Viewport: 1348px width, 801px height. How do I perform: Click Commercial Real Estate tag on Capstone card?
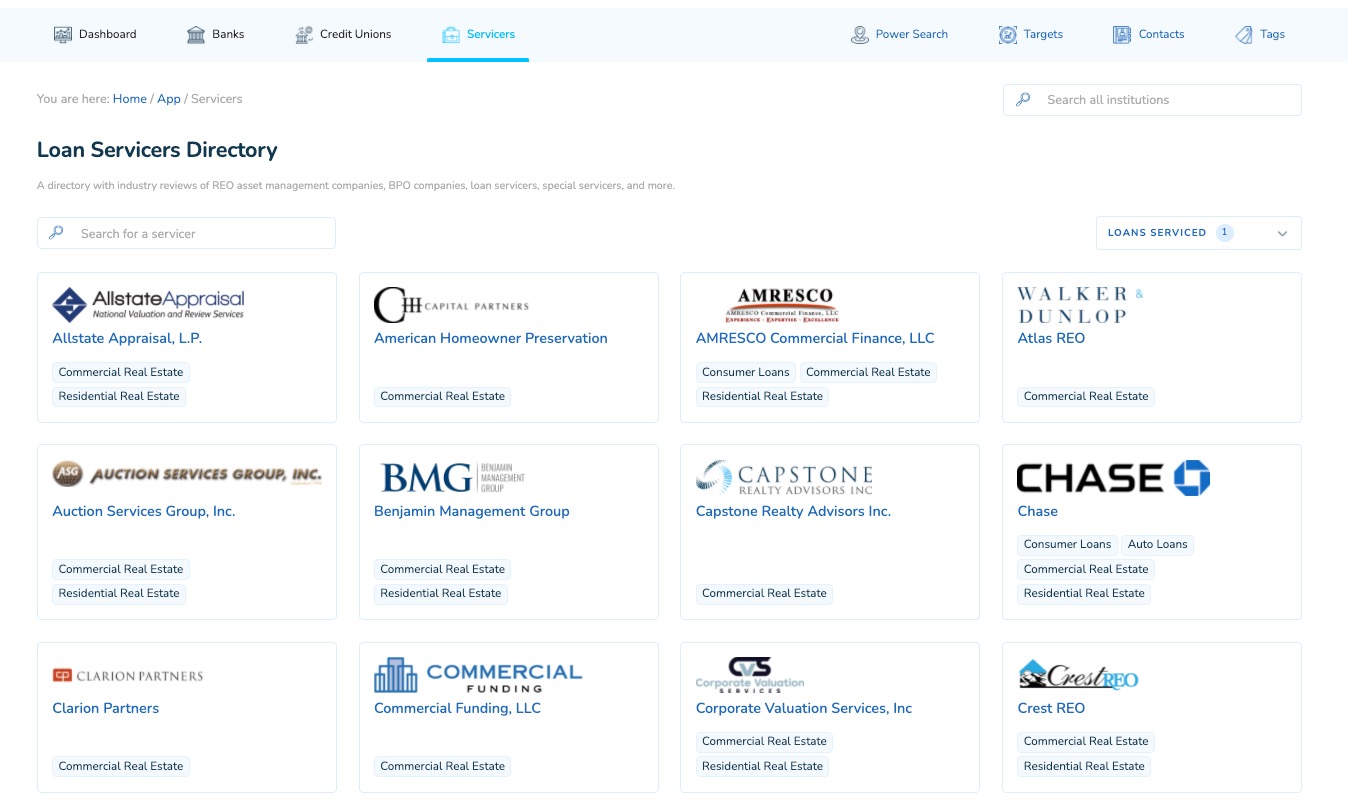pos(764,593)
